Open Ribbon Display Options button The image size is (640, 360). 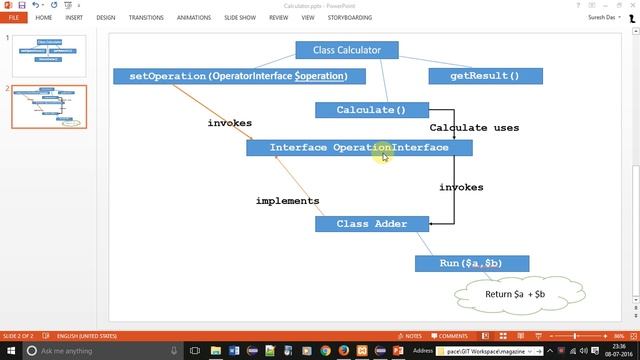tap(592, 5)
